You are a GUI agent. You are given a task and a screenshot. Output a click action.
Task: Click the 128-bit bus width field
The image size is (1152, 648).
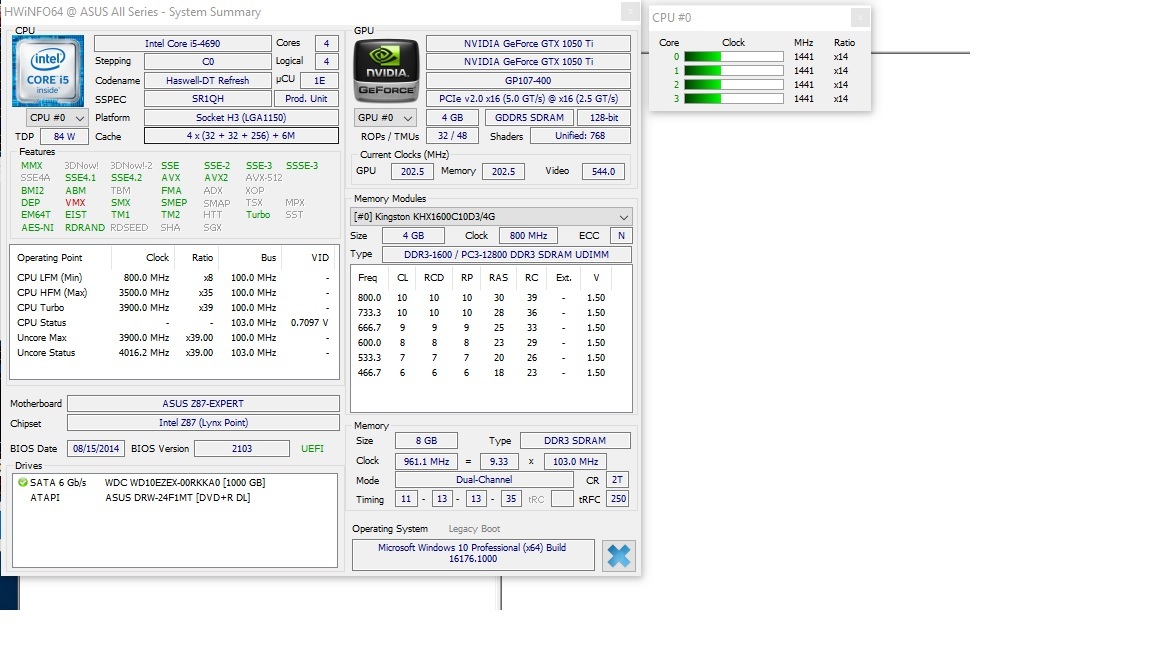604,118
